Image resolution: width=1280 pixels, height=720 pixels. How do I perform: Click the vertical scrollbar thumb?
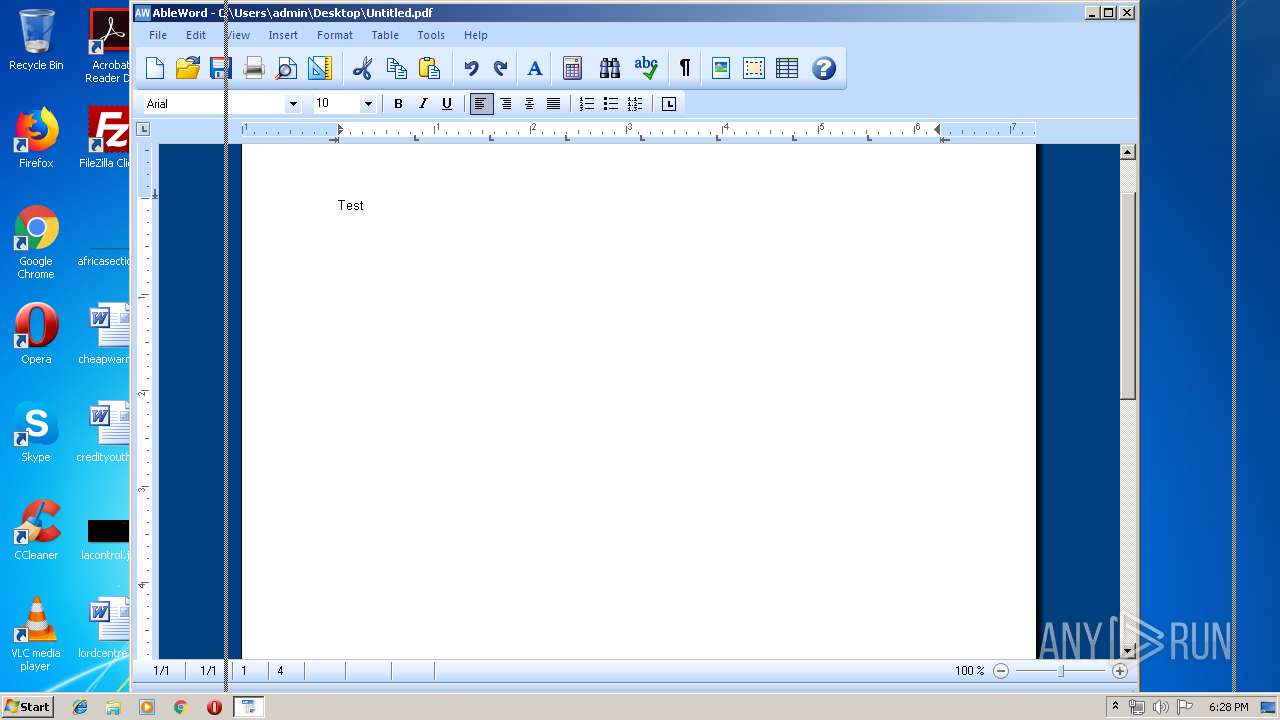coord(1128,296)
